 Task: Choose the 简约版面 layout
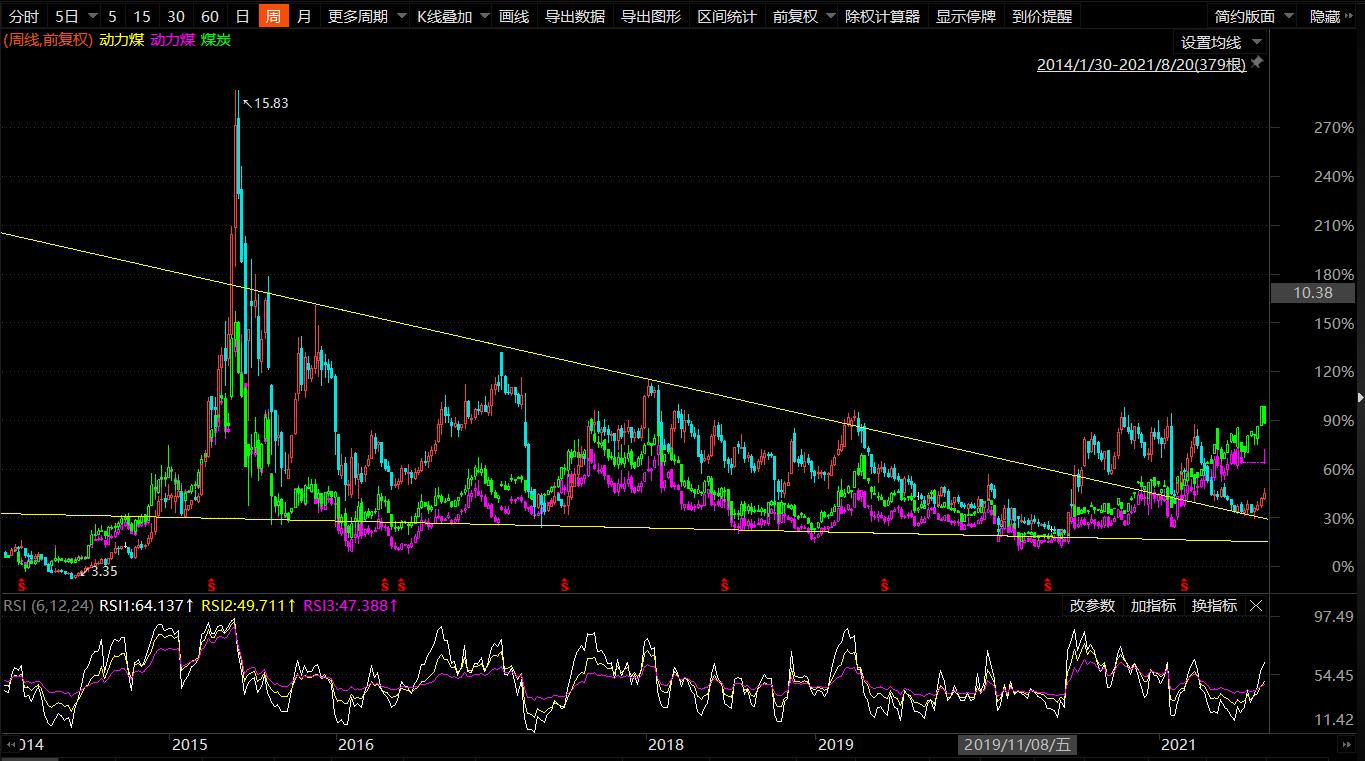tap(1245, 16)
